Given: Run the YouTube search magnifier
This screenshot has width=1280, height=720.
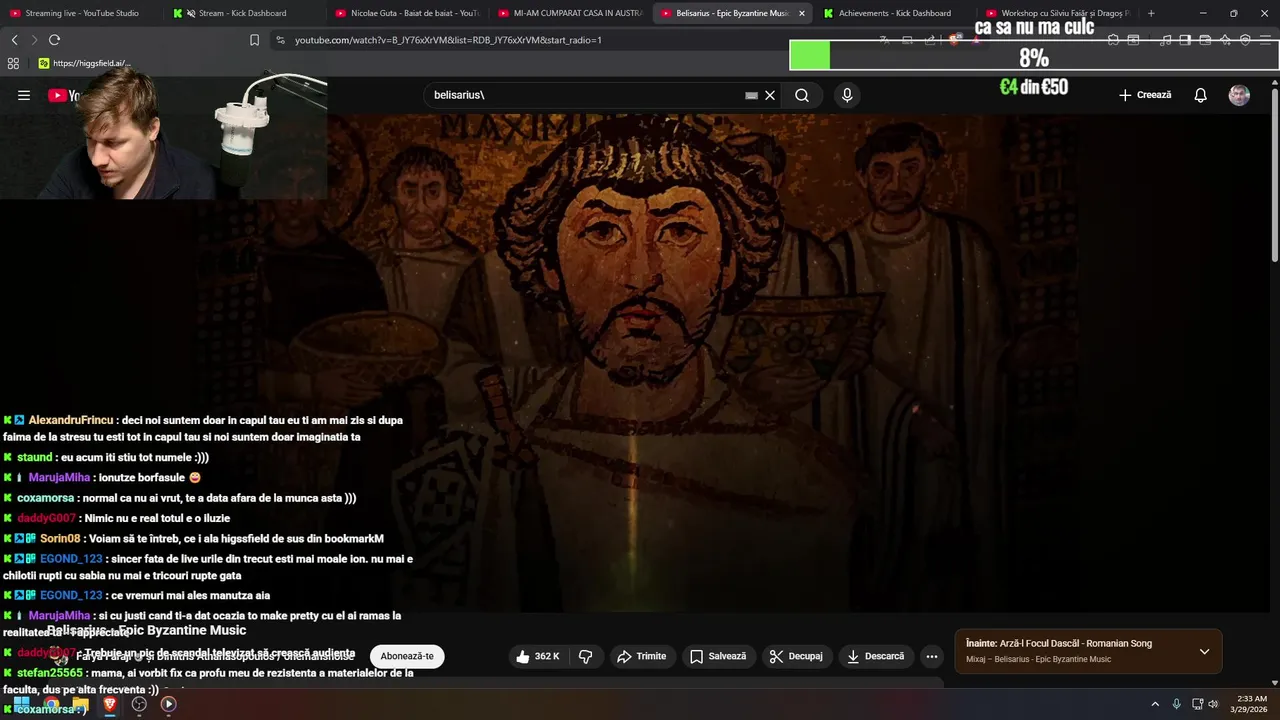Looking at the screenshot, I should pos(802,95).
